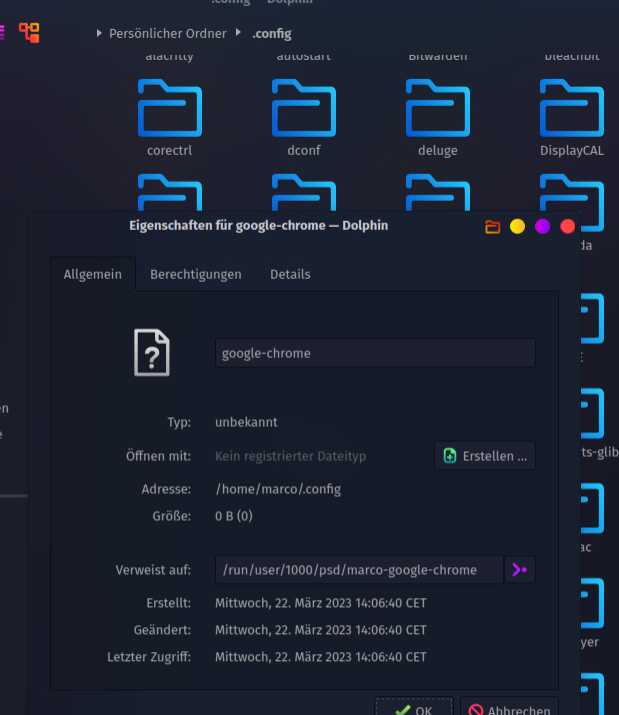Click the google-chrome name field
This screenshot has height=715, width=619.
(x=375, y=353)
